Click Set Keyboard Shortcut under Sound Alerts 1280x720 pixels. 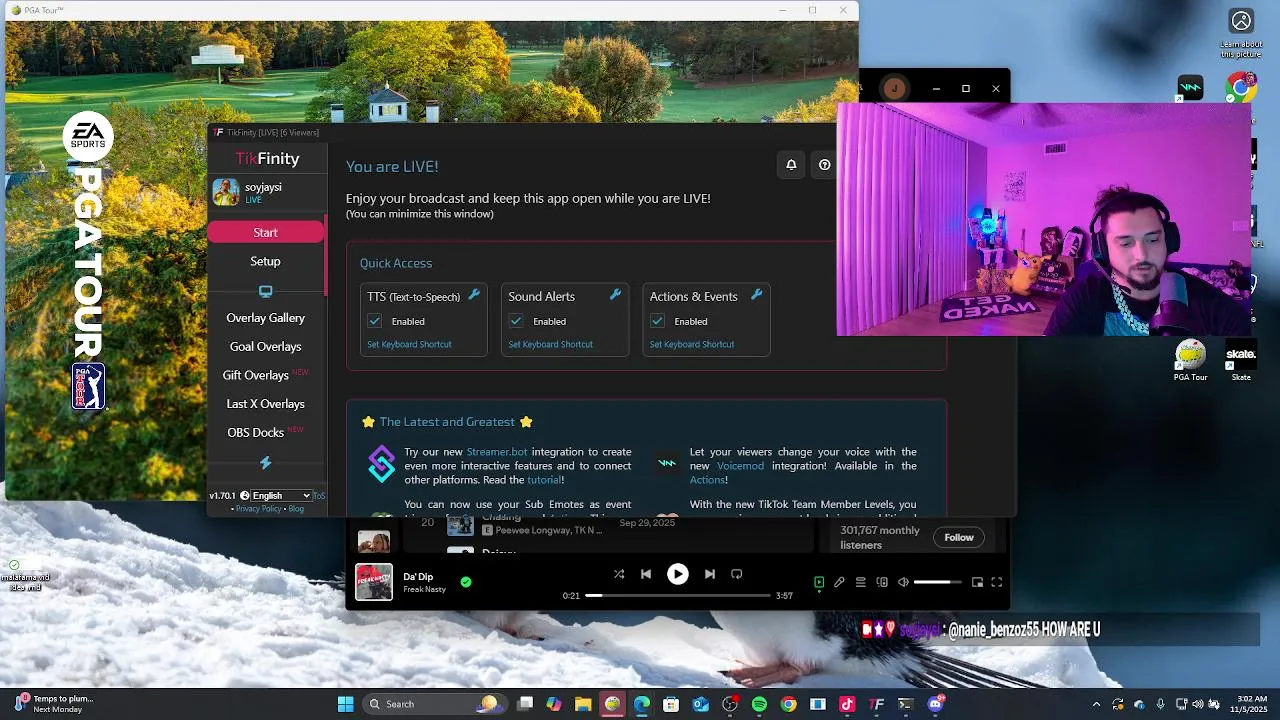click(x=550, y=344)
